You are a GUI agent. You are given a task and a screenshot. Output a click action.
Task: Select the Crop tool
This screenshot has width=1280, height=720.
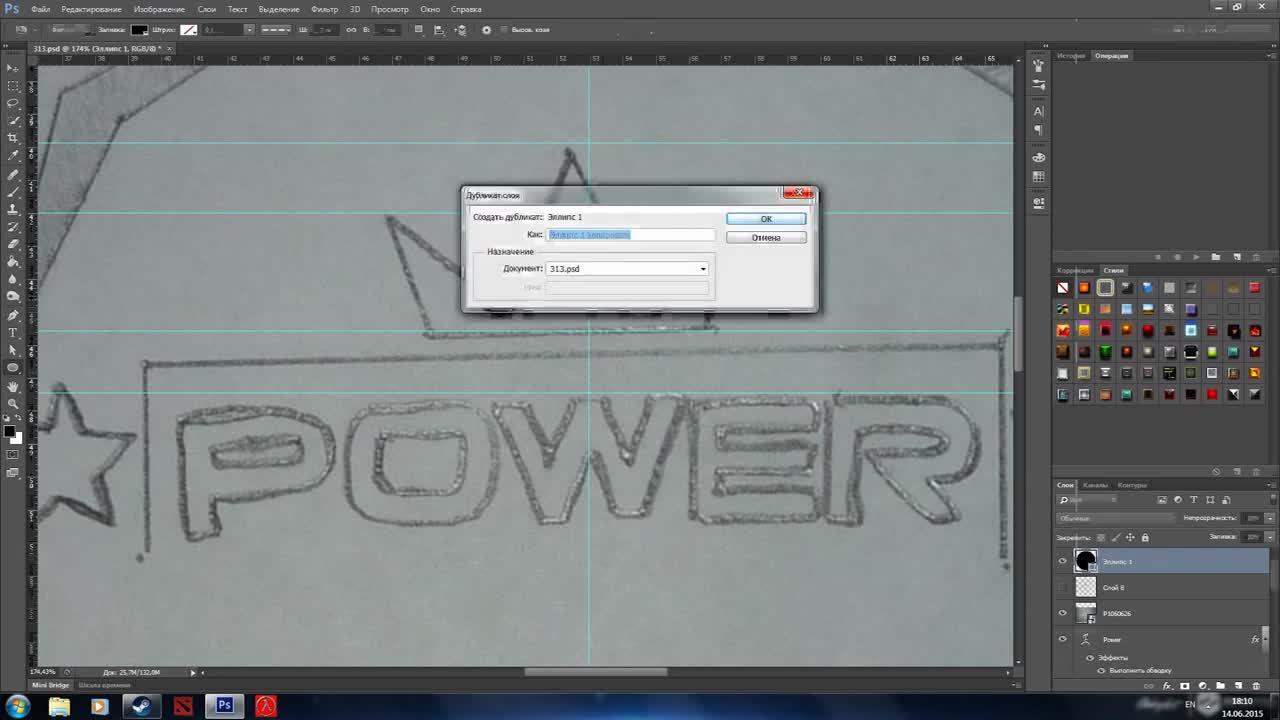click(13, 137)
